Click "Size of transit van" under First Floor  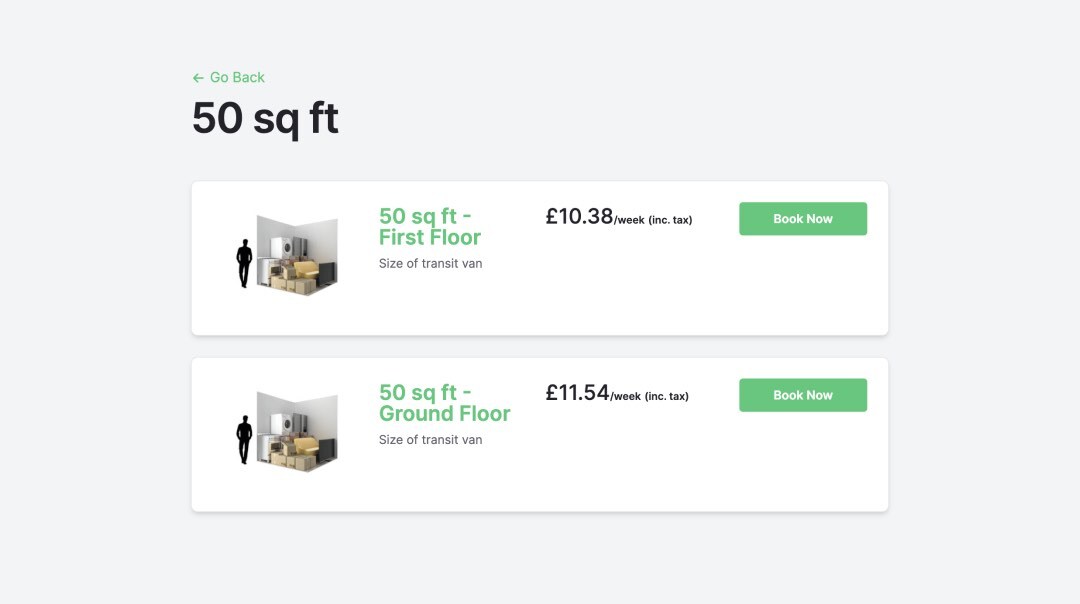(x=430, y=264)
